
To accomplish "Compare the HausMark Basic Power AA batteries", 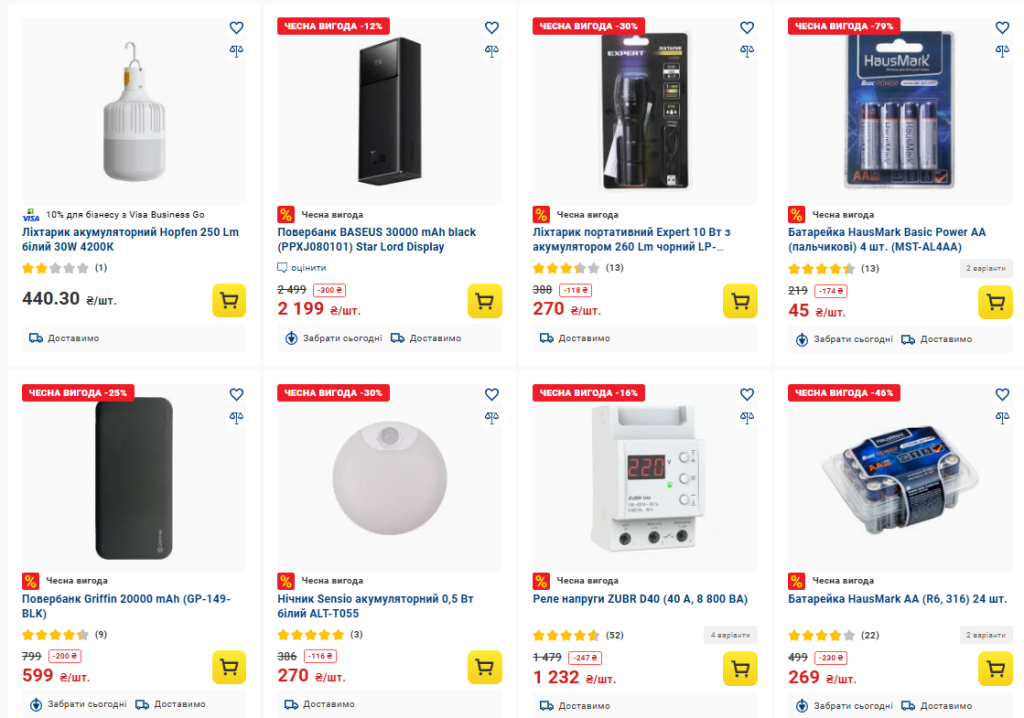I will click(1002, 51).
